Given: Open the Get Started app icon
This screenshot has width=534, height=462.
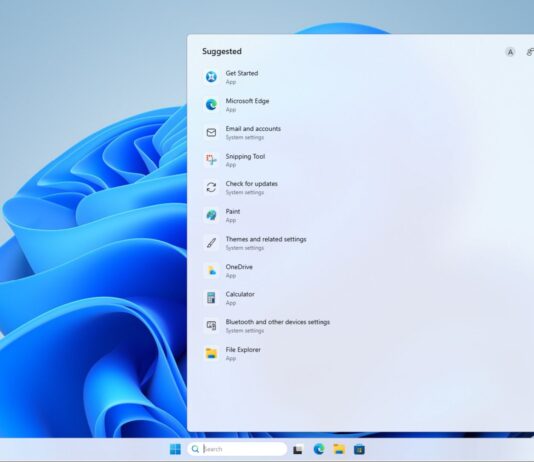Looking at the screenshot, I should [211, 77].
